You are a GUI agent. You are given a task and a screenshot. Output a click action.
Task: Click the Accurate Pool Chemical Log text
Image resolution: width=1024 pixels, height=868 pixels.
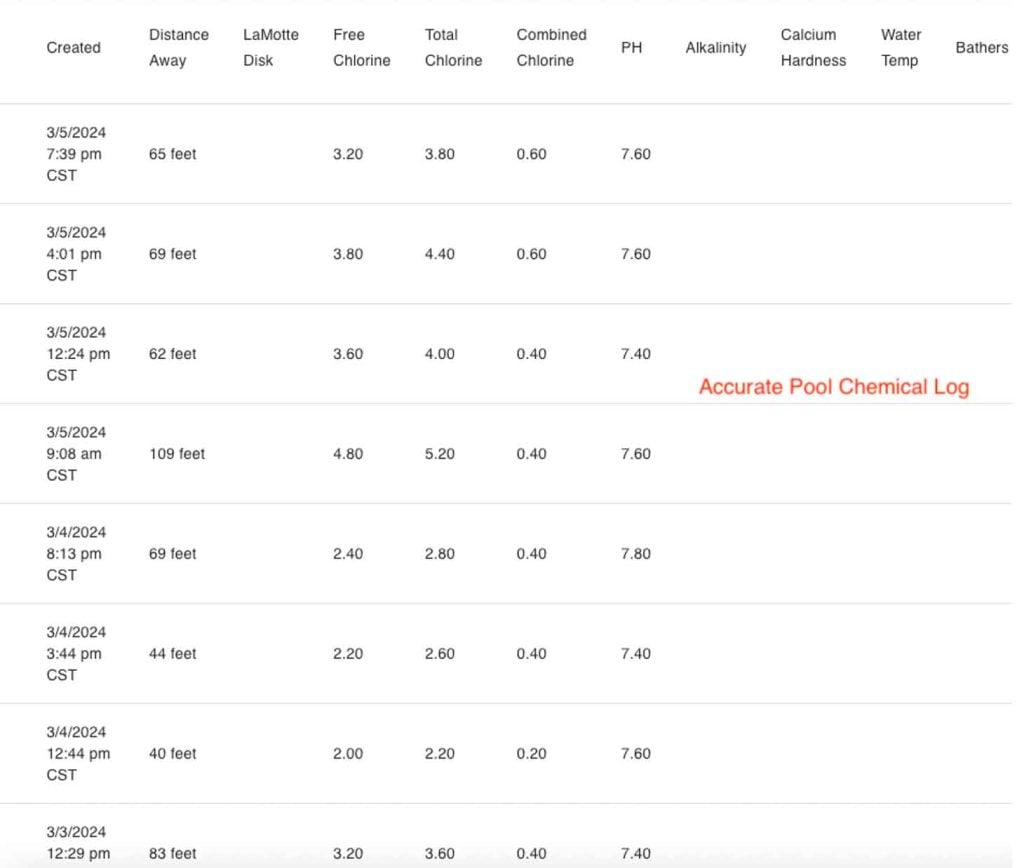(833, 387)
